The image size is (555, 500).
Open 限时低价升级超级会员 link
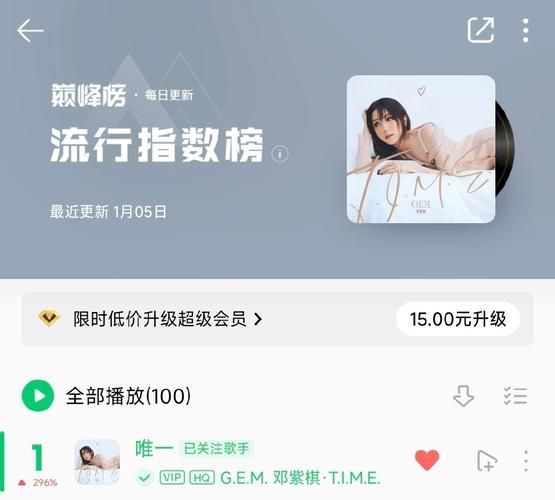(x=160, y=319)
